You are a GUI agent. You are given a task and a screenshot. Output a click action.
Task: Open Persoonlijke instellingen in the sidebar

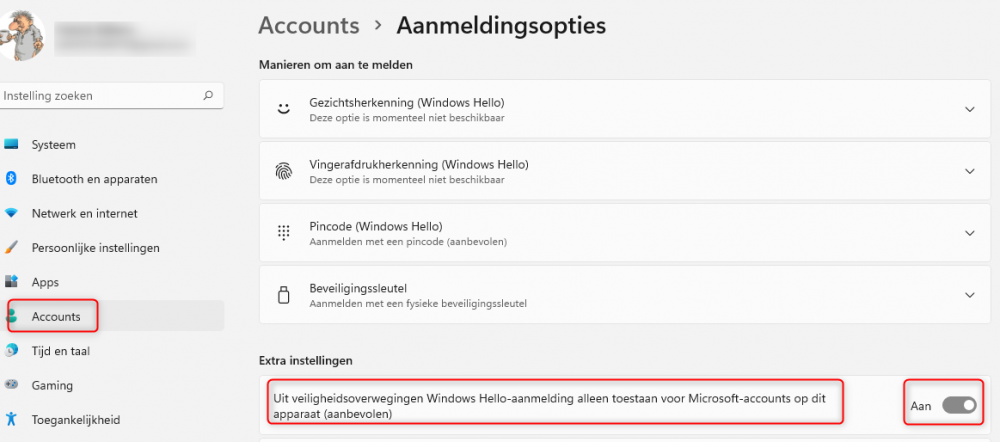point(95,248)
